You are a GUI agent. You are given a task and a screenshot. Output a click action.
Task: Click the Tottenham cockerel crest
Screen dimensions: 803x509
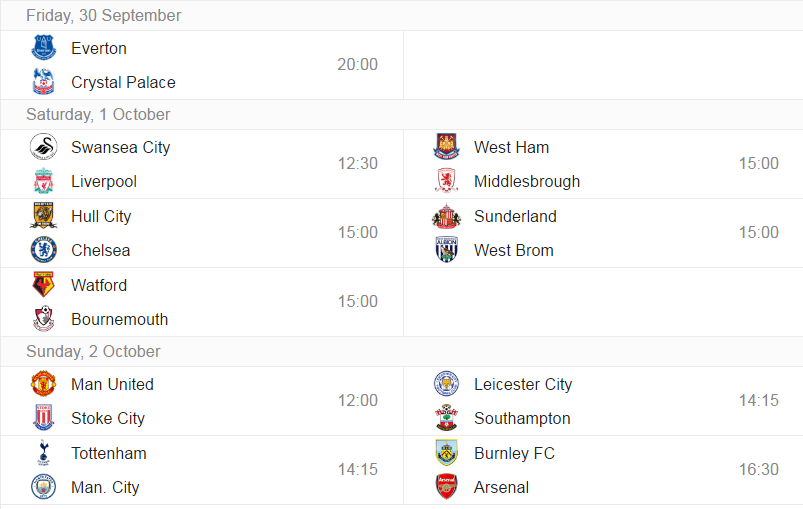pyautogui.click(x=44, y=453)
